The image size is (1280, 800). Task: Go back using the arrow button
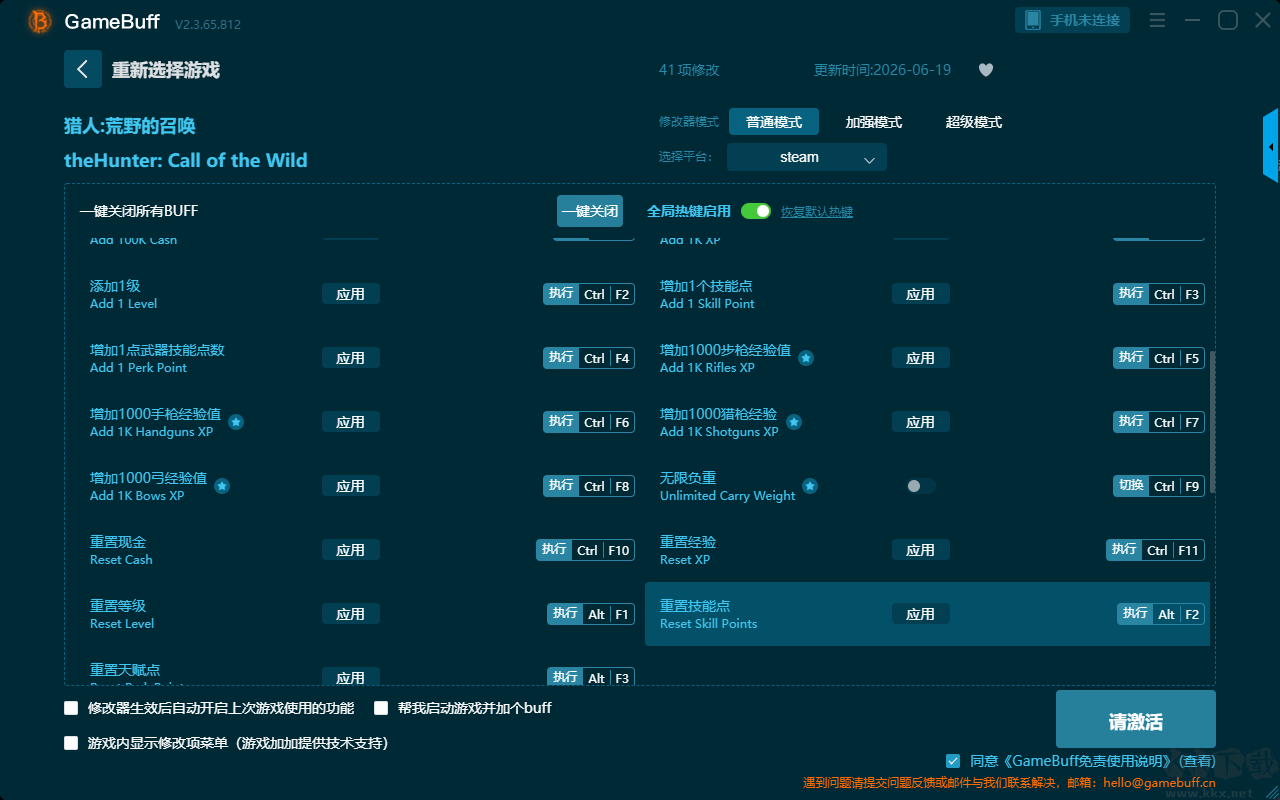tap(83, 69)
